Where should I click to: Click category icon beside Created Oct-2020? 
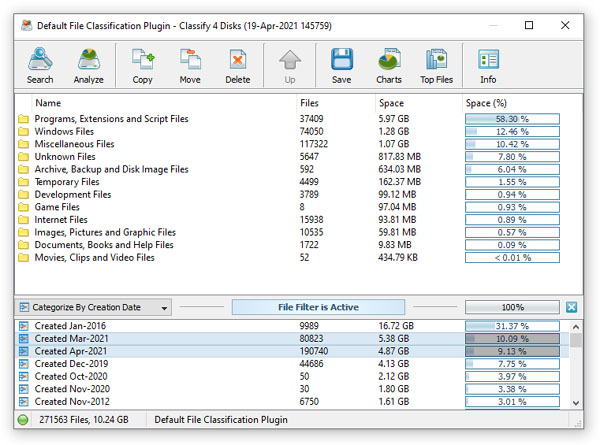[x=24, y=377]
